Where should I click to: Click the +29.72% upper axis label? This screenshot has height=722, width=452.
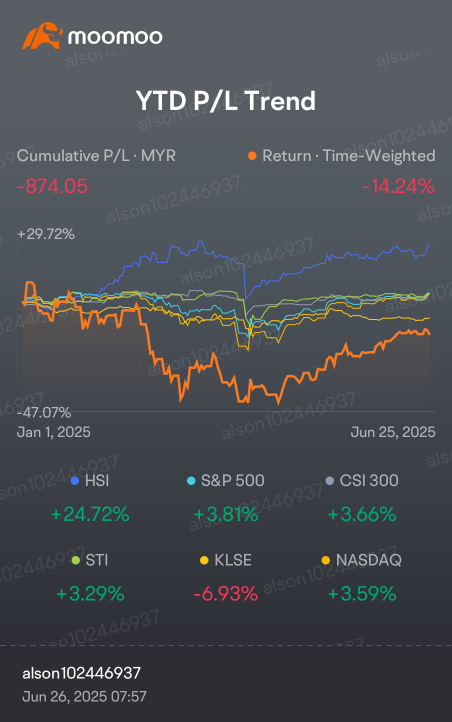click(x=46, y=234)
